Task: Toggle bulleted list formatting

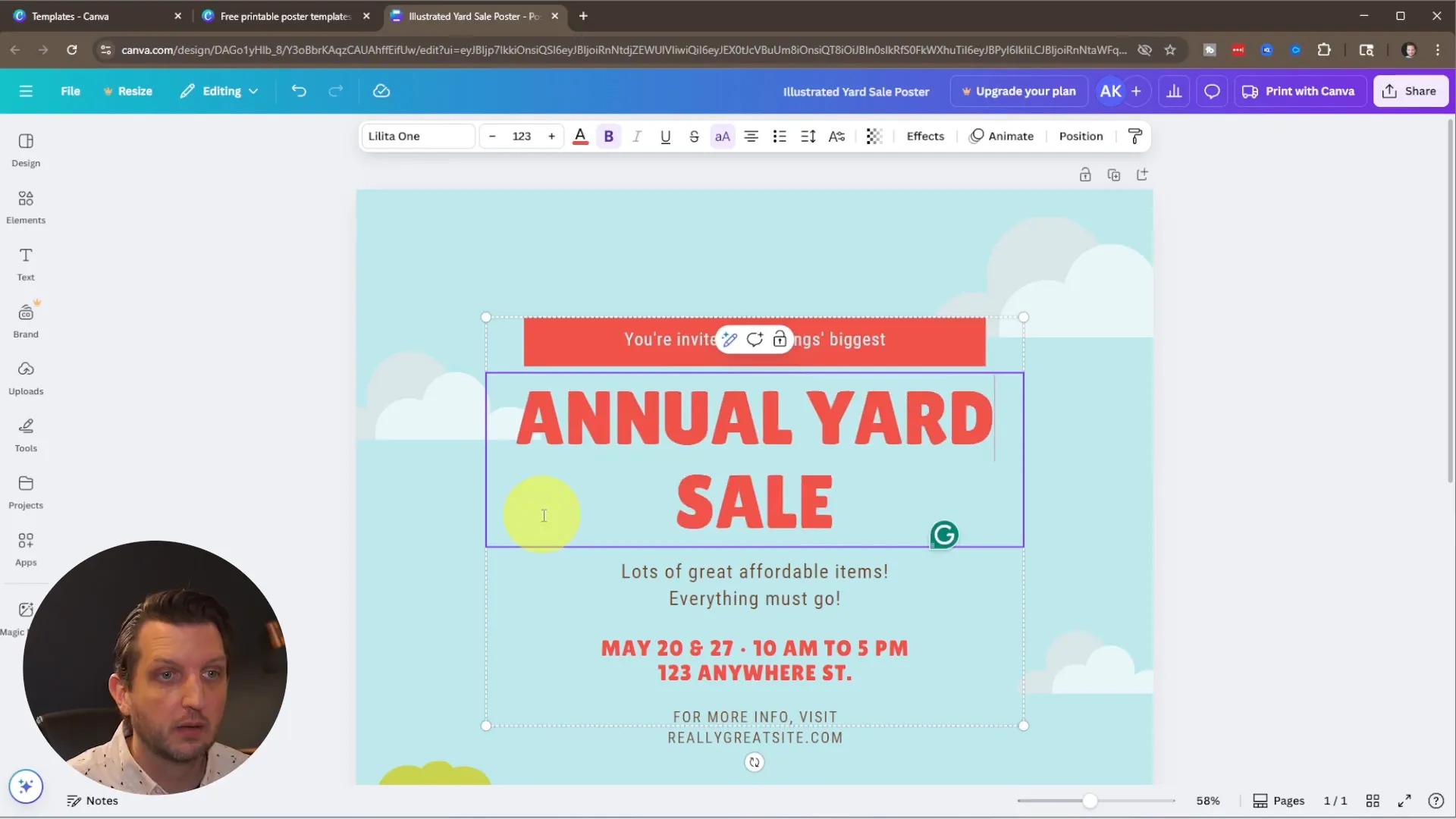Action: coord(780,136)
